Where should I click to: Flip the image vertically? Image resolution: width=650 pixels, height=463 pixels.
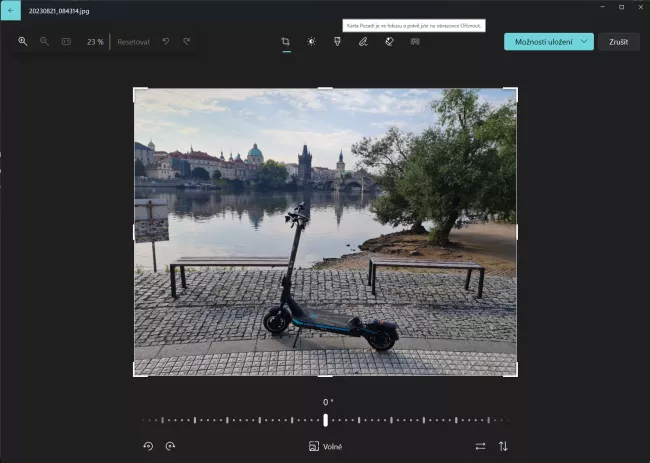point(503,446)
